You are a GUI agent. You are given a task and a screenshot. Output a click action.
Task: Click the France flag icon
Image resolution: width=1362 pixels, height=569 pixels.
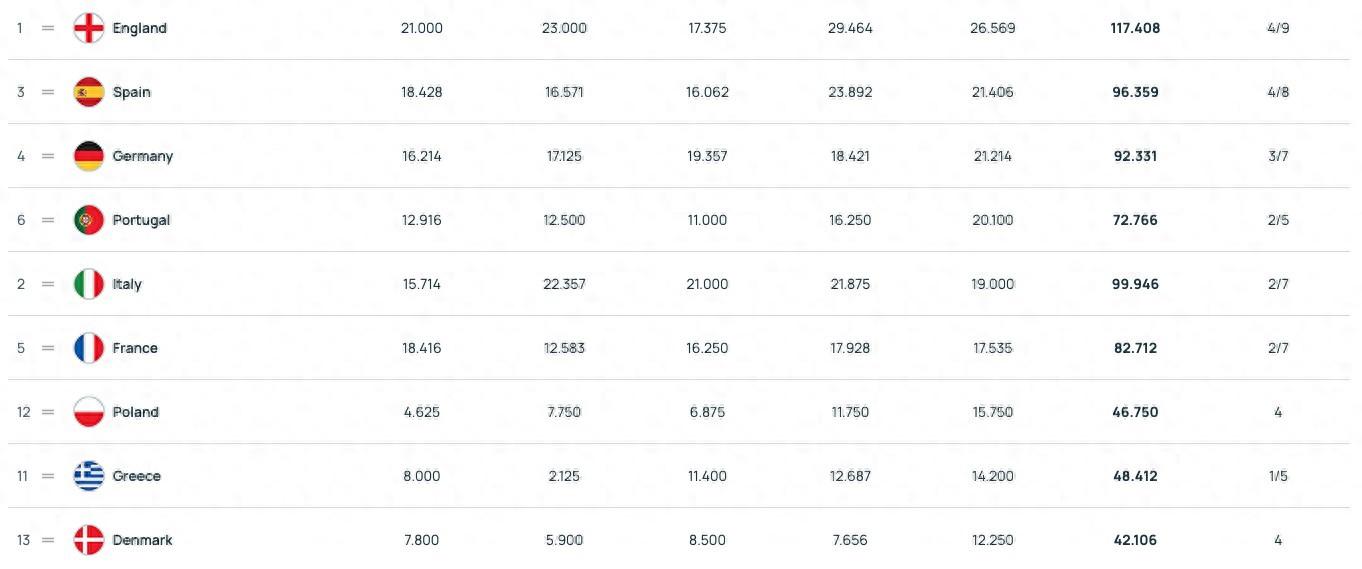89,348
